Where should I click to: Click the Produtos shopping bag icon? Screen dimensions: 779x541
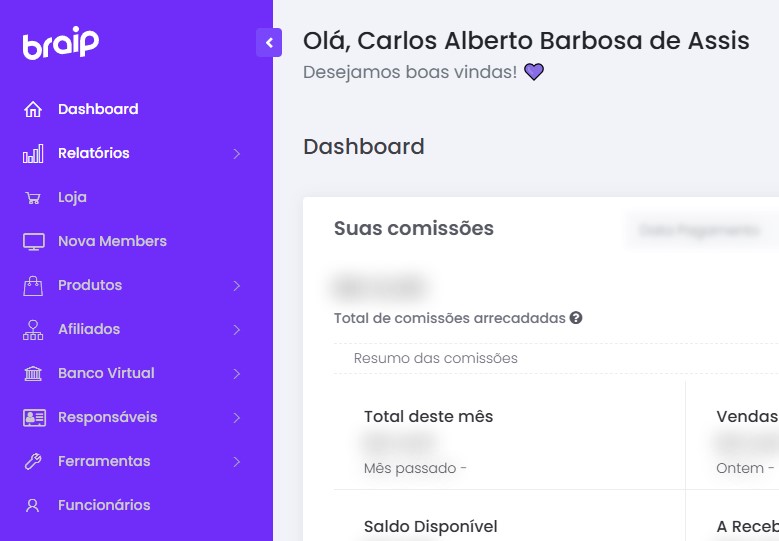pyautogui.click(x=33, y=285)
